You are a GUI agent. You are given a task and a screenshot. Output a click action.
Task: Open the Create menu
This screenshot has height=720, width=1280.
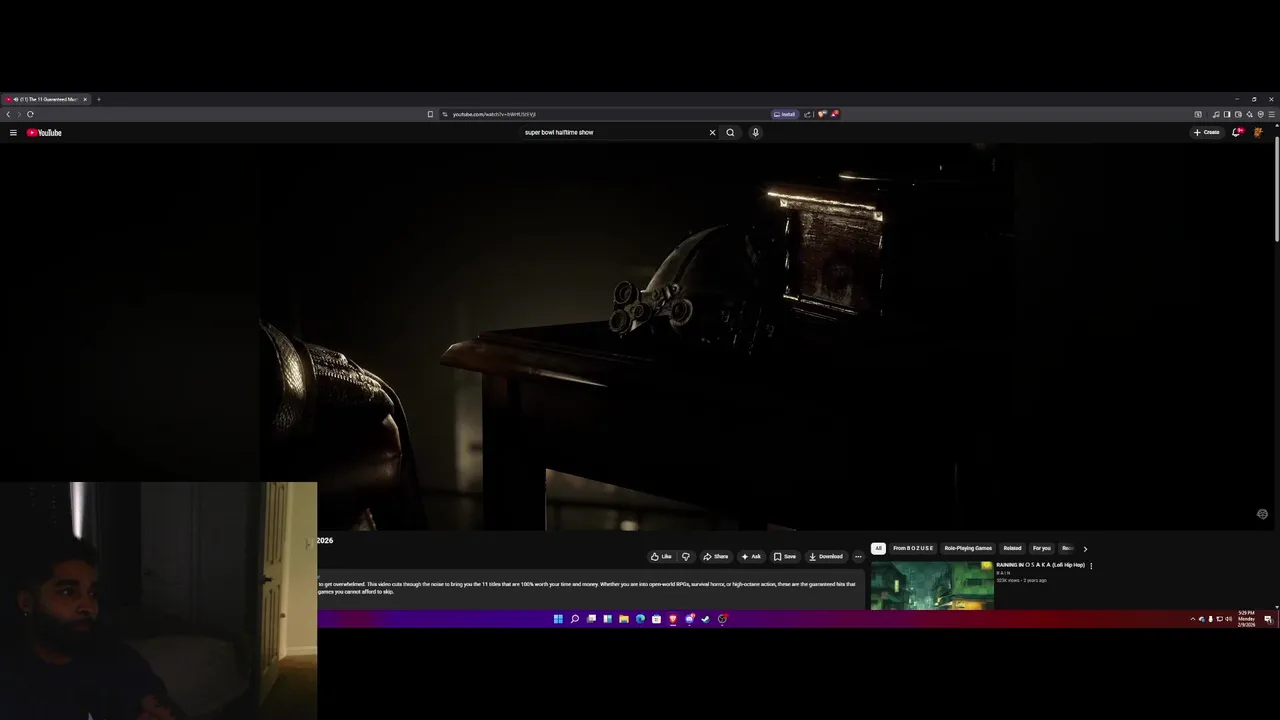click(x=1207, y=132)
